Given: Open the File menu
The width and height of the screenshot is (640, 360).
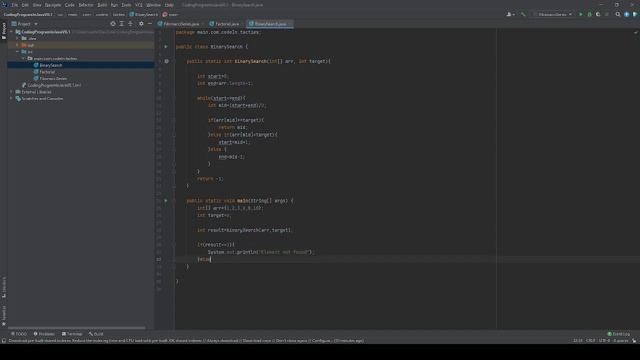Looking at the screenshot, I should (x=15, y=5).
